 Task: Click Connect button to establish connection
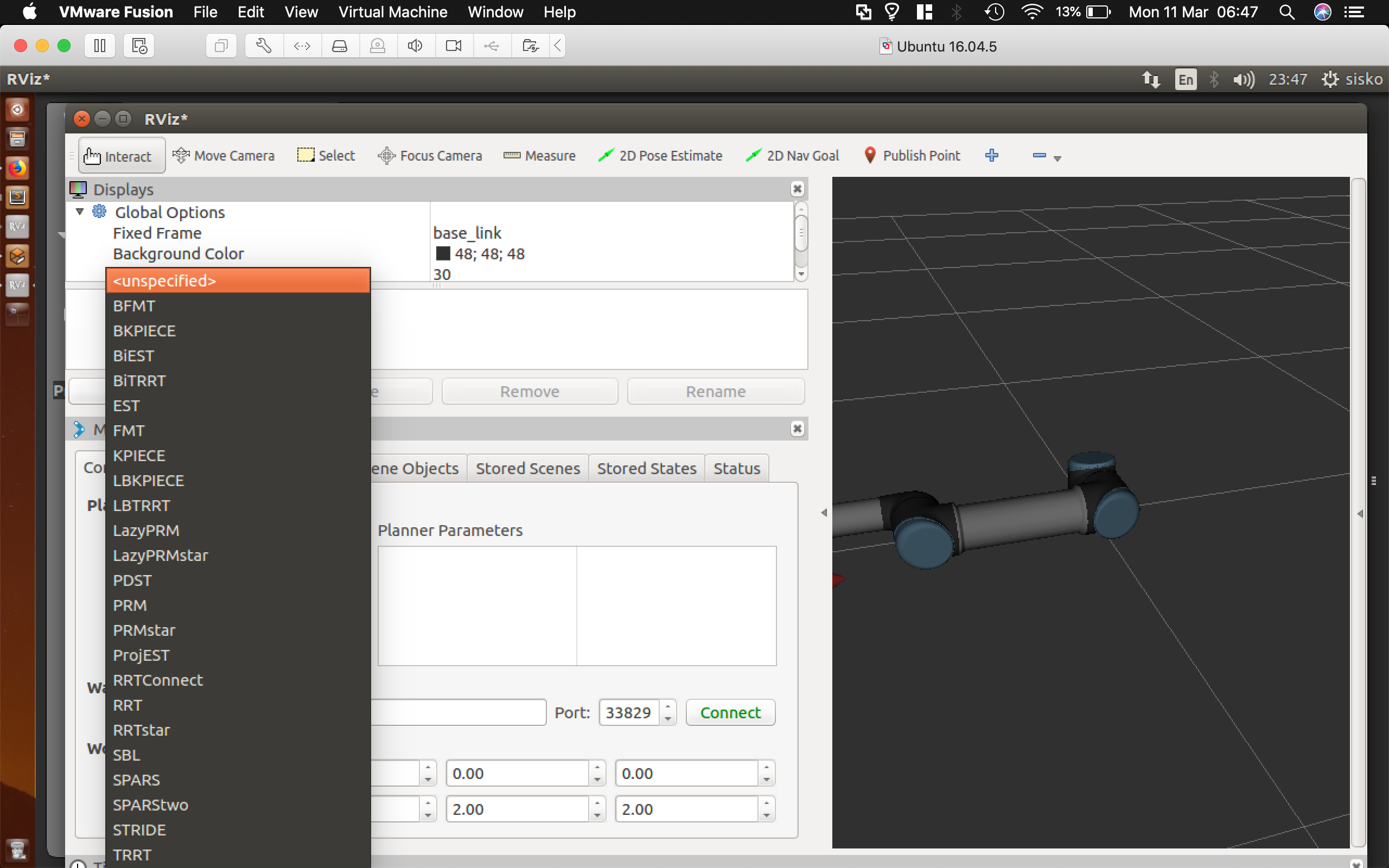click(730, 712)
